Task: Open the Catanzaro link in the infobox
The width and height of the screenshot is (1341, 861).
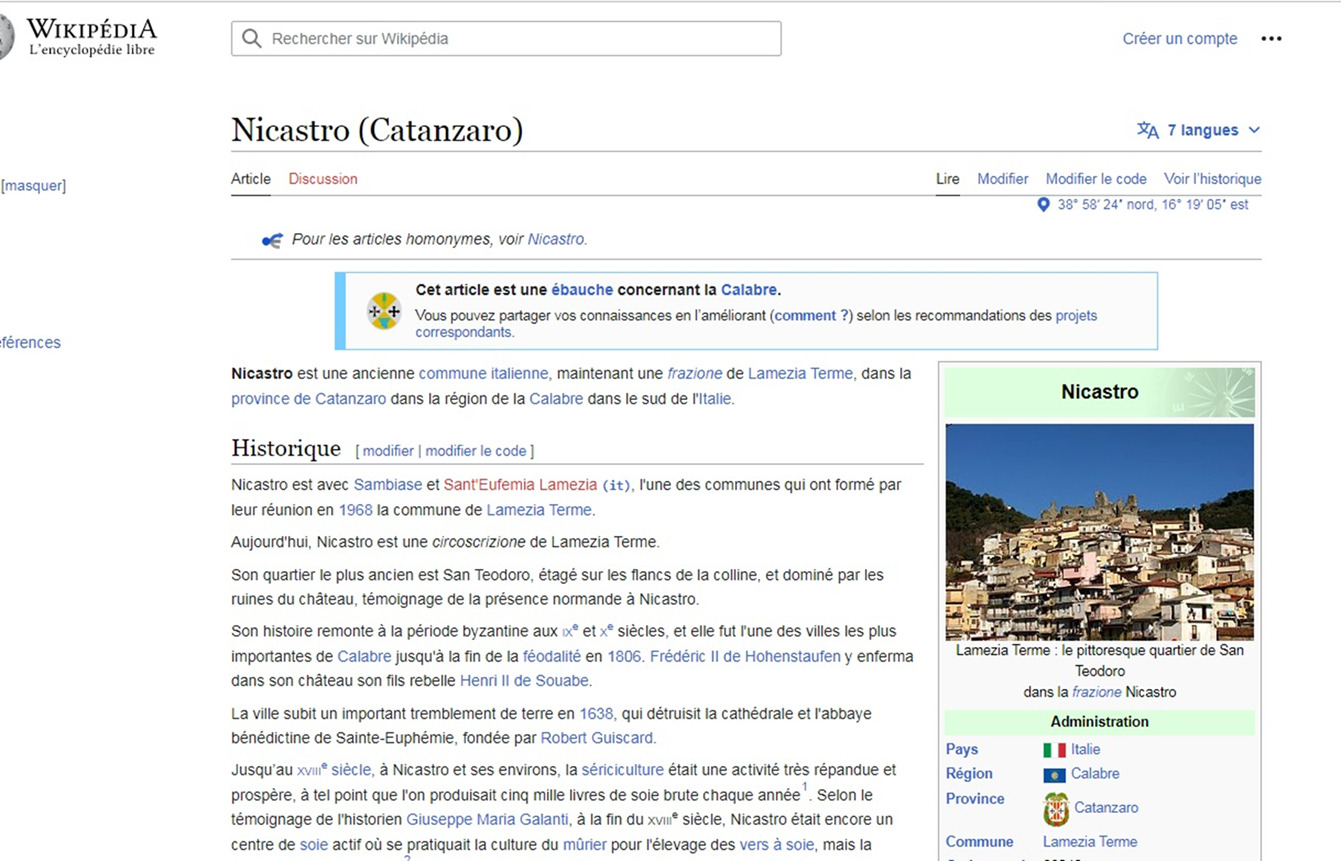Action: 1106,808
